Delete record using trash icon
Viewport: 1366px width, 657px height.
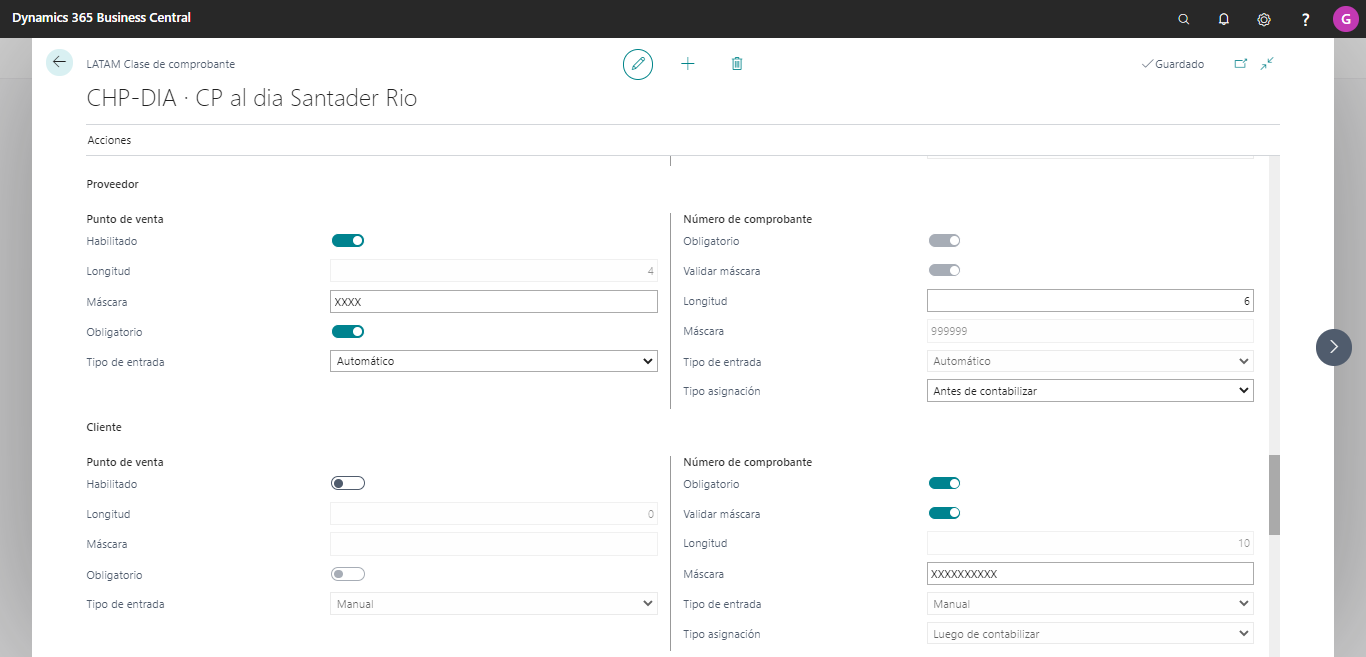(737, 64)
